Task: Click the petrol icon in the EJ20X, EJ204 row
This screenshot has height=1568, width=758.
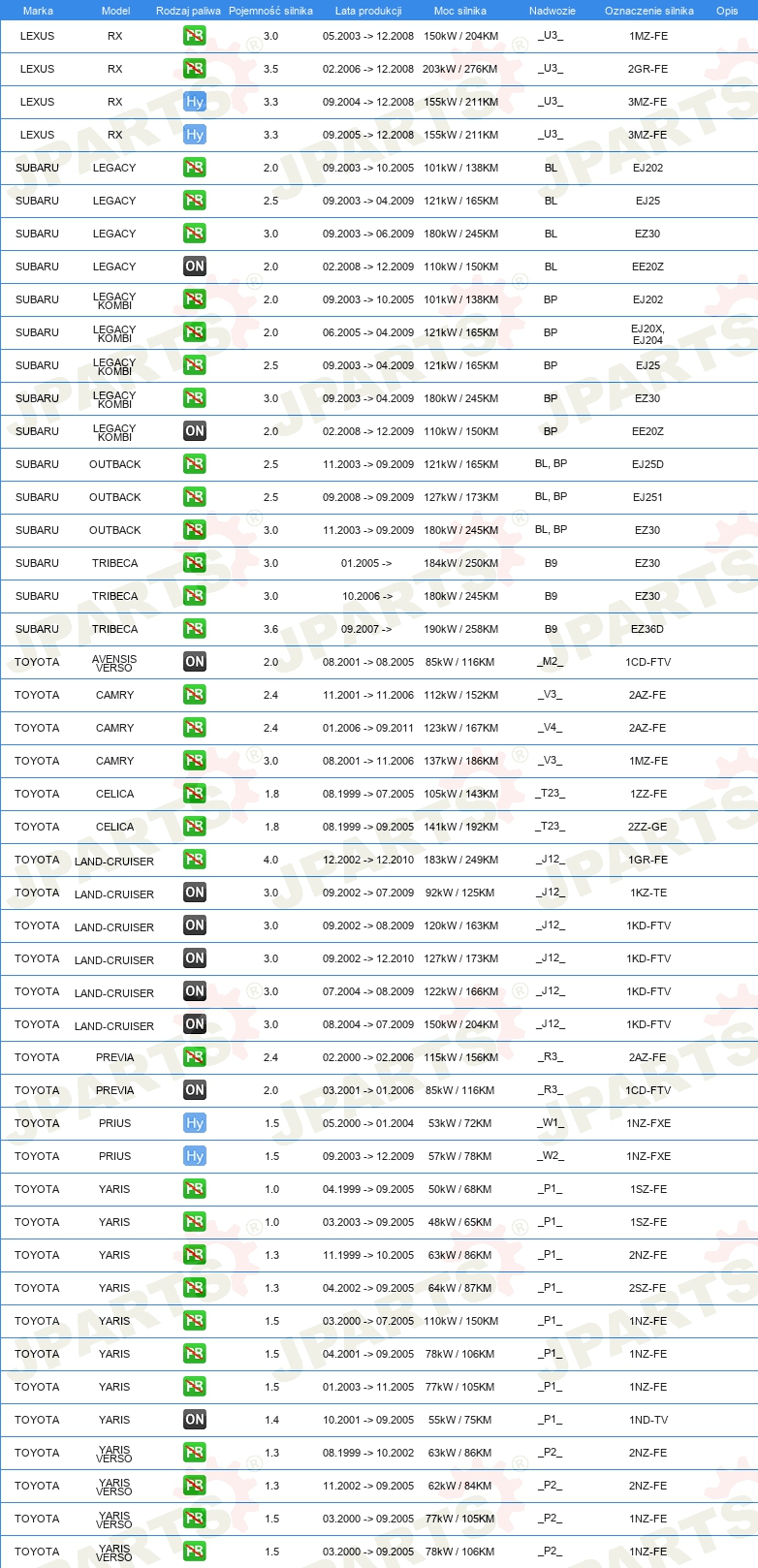Action: coord(195,332)
